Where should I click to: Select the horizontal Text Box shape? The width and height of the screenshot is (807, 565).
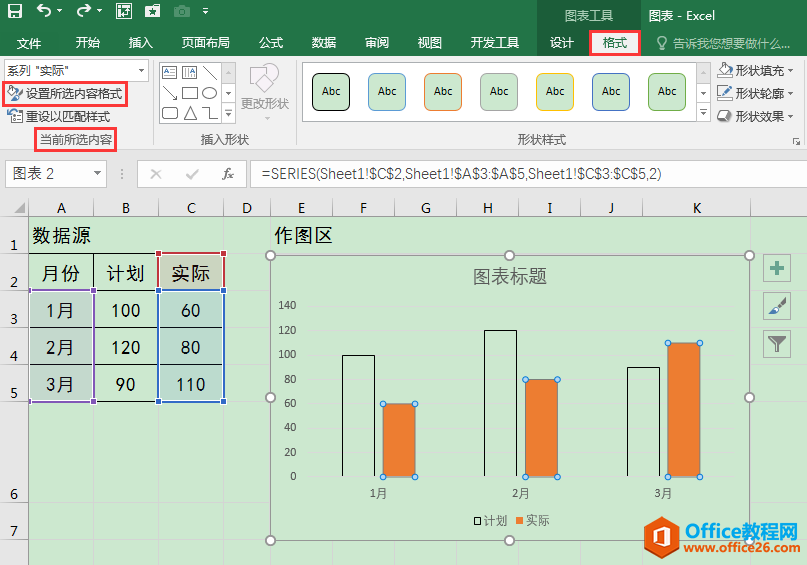pos(169,73)
